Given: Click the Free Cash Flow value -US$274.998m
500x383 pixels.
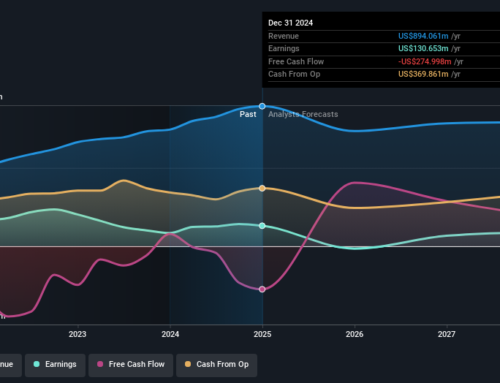Looking at the screenshot, I should (x=425, y=62).
